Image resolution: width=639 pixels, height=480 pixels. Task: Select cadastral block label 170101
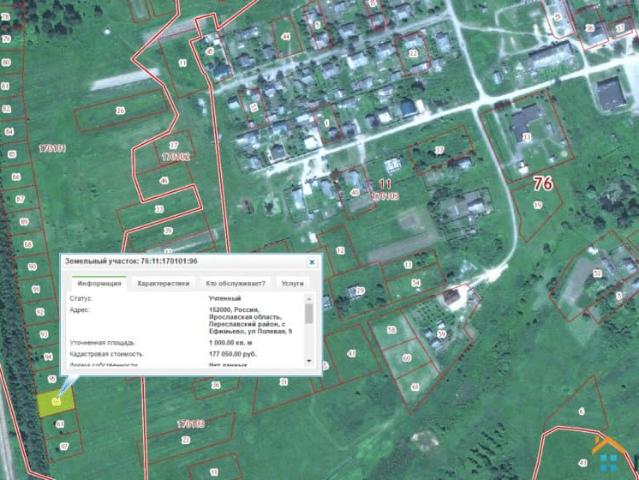[x=51, y=148]
